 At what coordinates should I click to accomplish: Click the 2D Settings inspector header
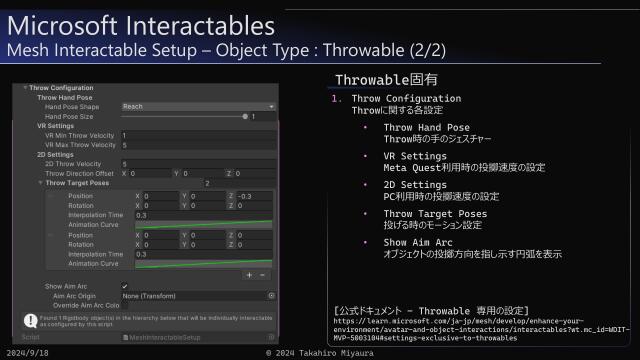55,155
